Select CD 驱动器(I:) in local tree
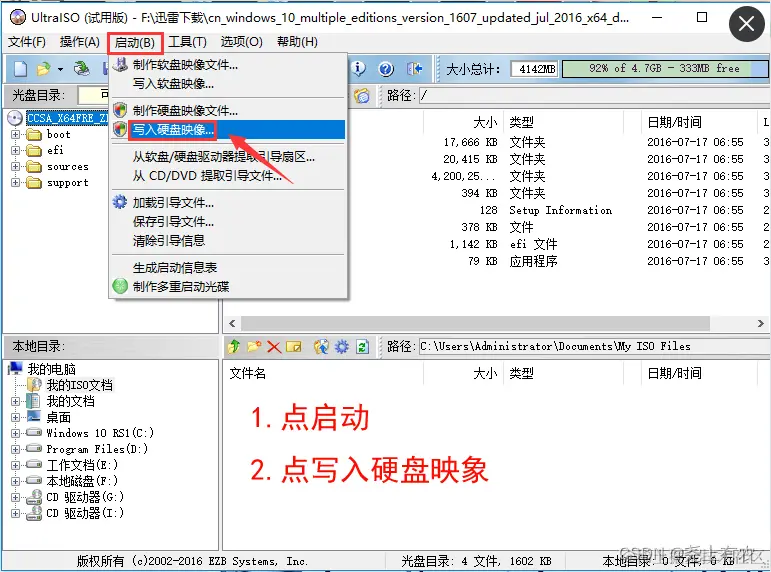The height and width of the screenshot is (572, 771). (x=85, y=513)
